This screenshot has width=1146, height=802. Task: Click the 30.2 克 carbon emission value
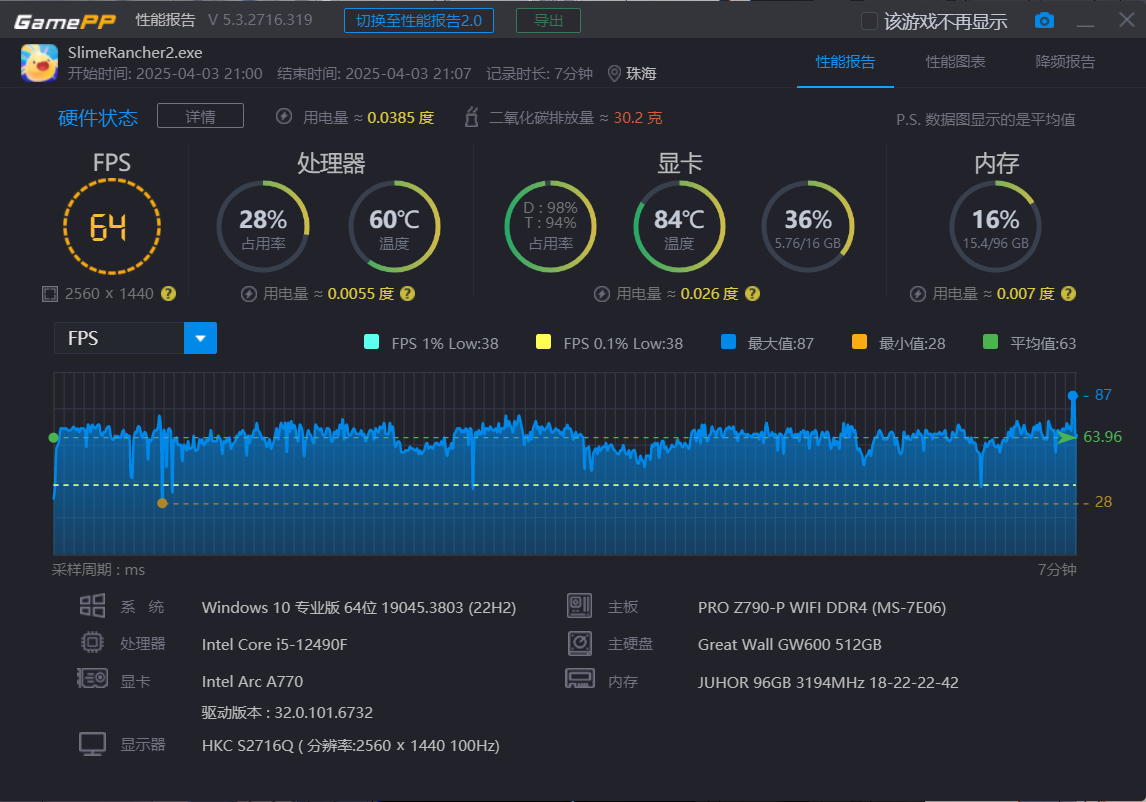(x=637, y=118)
